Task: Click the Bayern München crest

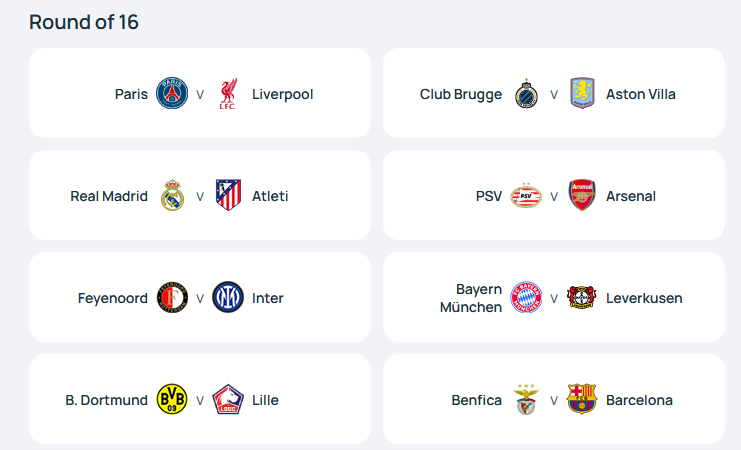Action: pos(526,297)
